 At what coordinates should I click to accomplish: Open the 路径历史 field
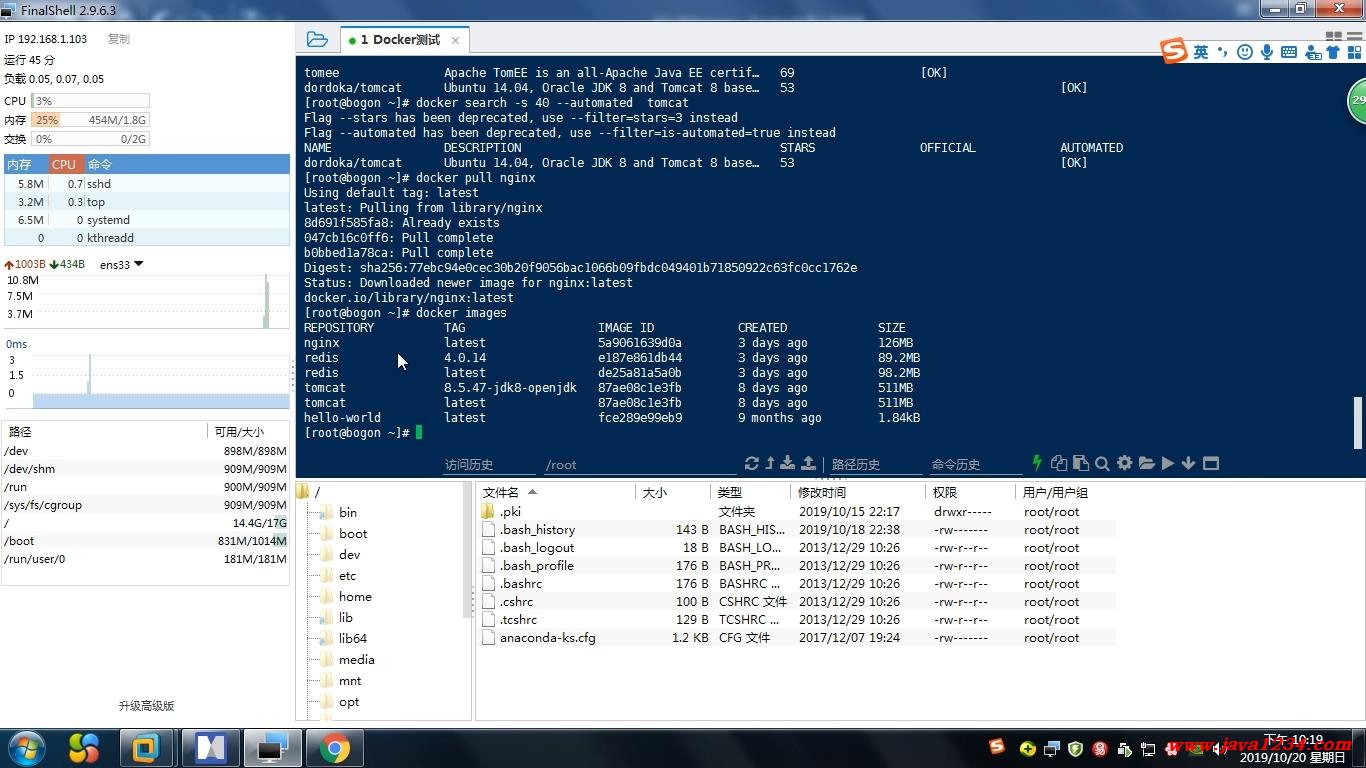click(x=875, y=464)
